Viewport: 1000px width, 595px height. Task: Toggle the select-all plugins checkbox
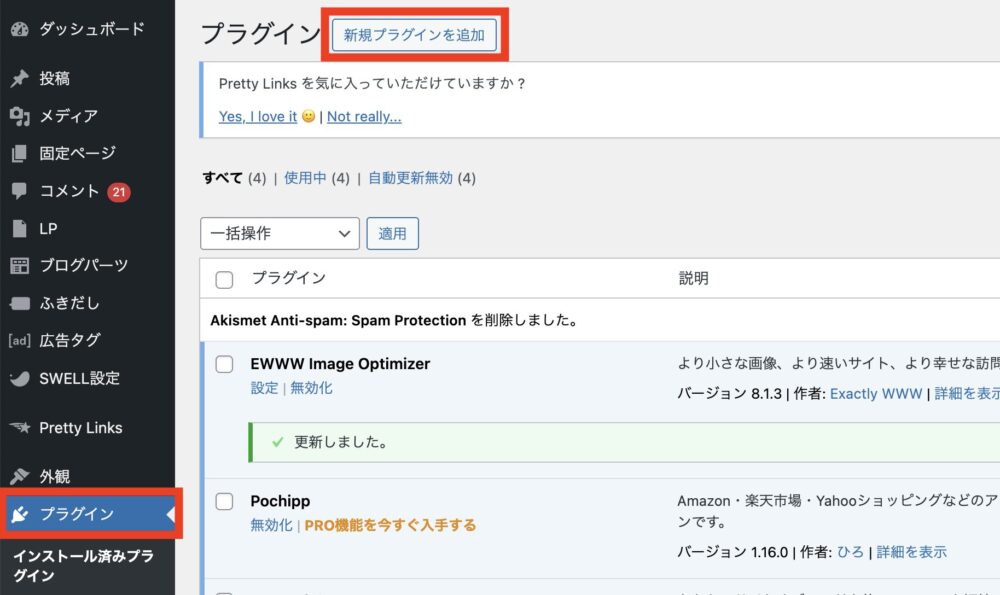coord(224,279)
